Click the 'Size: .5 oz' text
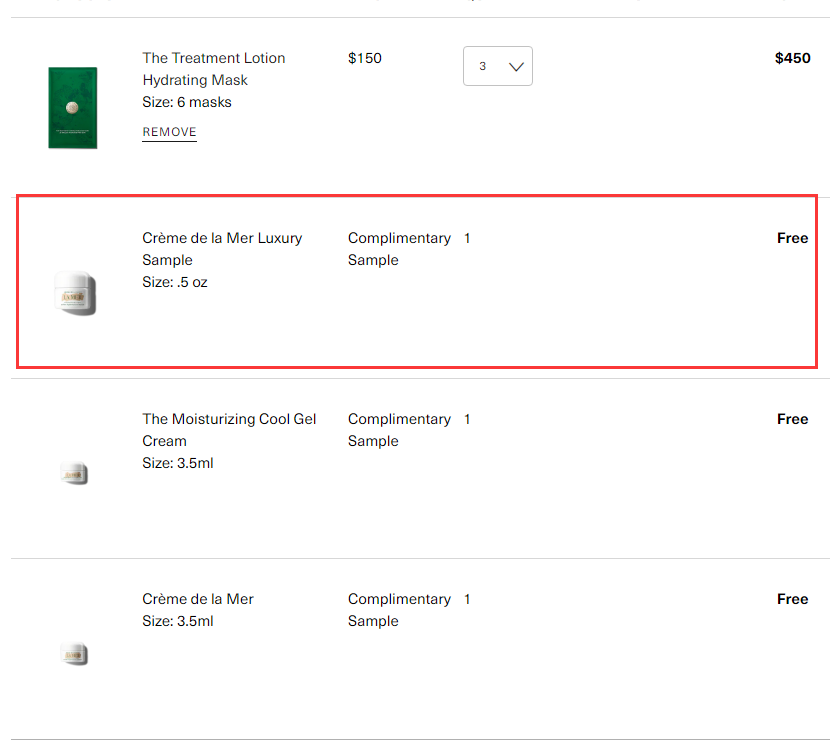 [175, 282]
